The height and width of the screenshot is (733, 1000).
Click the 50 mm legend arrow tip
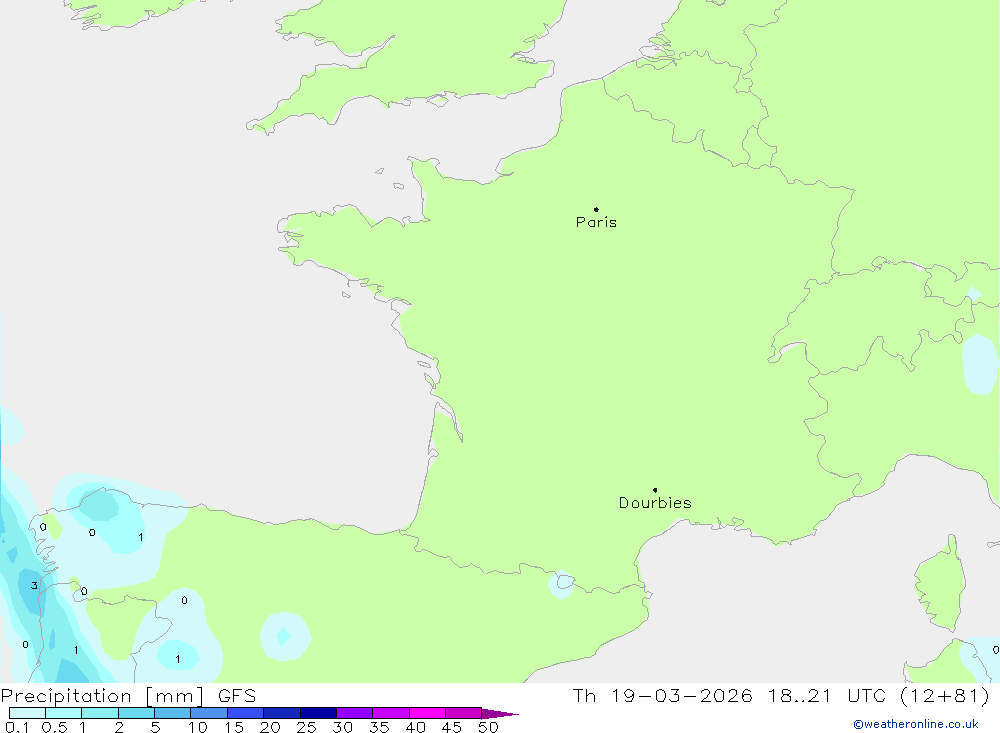(500, 713)
